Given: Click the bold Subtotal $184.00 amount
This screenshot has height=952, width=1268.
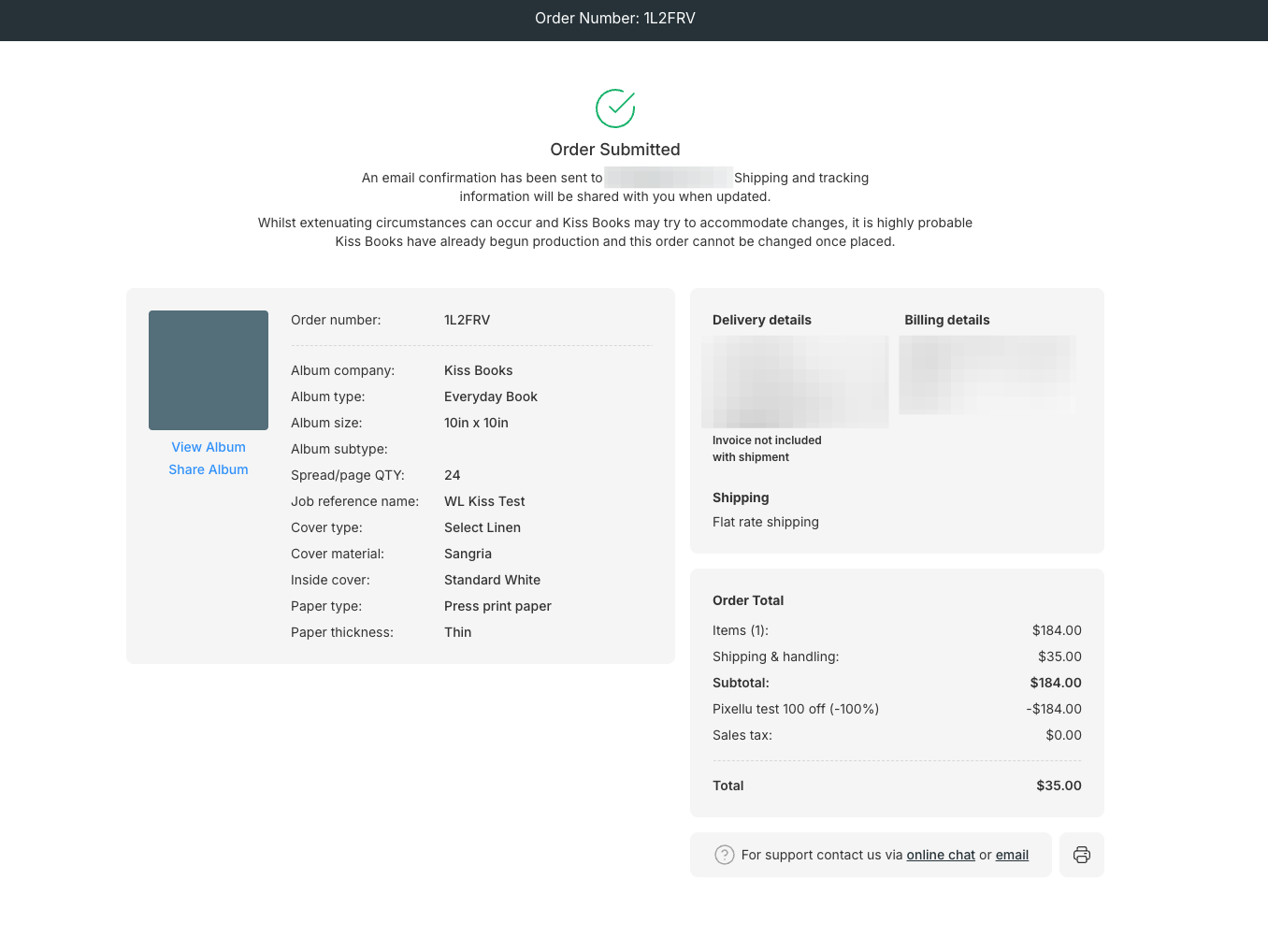Looking at the screenshot, I should (1056, 683).
